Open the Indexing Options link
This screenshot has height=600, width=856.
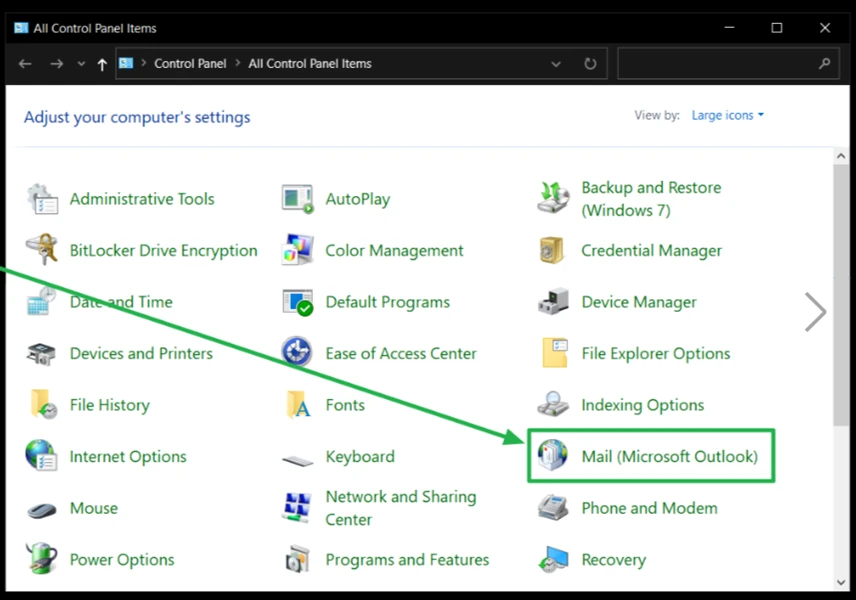pyautogui.click(x=642, y=405)
